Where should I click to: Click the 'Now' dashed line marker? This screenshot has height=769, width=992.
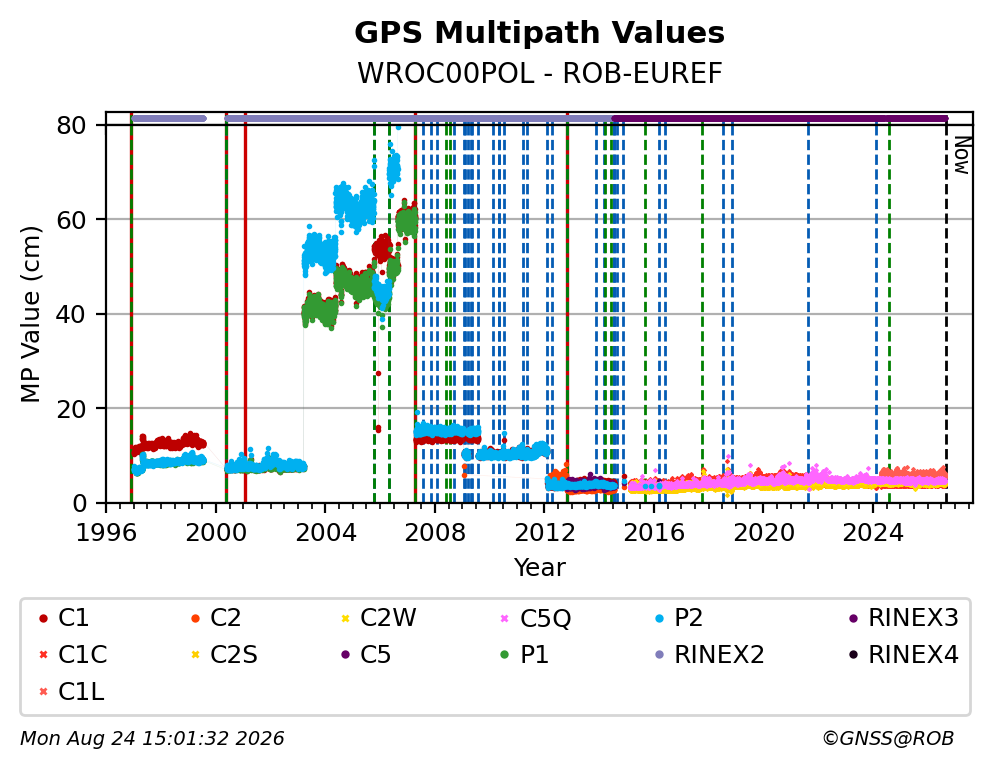[946, 310]
